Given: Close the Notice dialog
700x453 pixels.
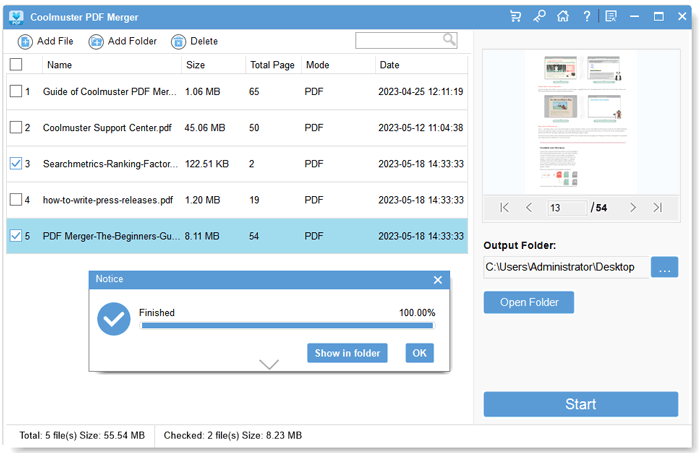Looking at the screenshot, I should 438,280.
